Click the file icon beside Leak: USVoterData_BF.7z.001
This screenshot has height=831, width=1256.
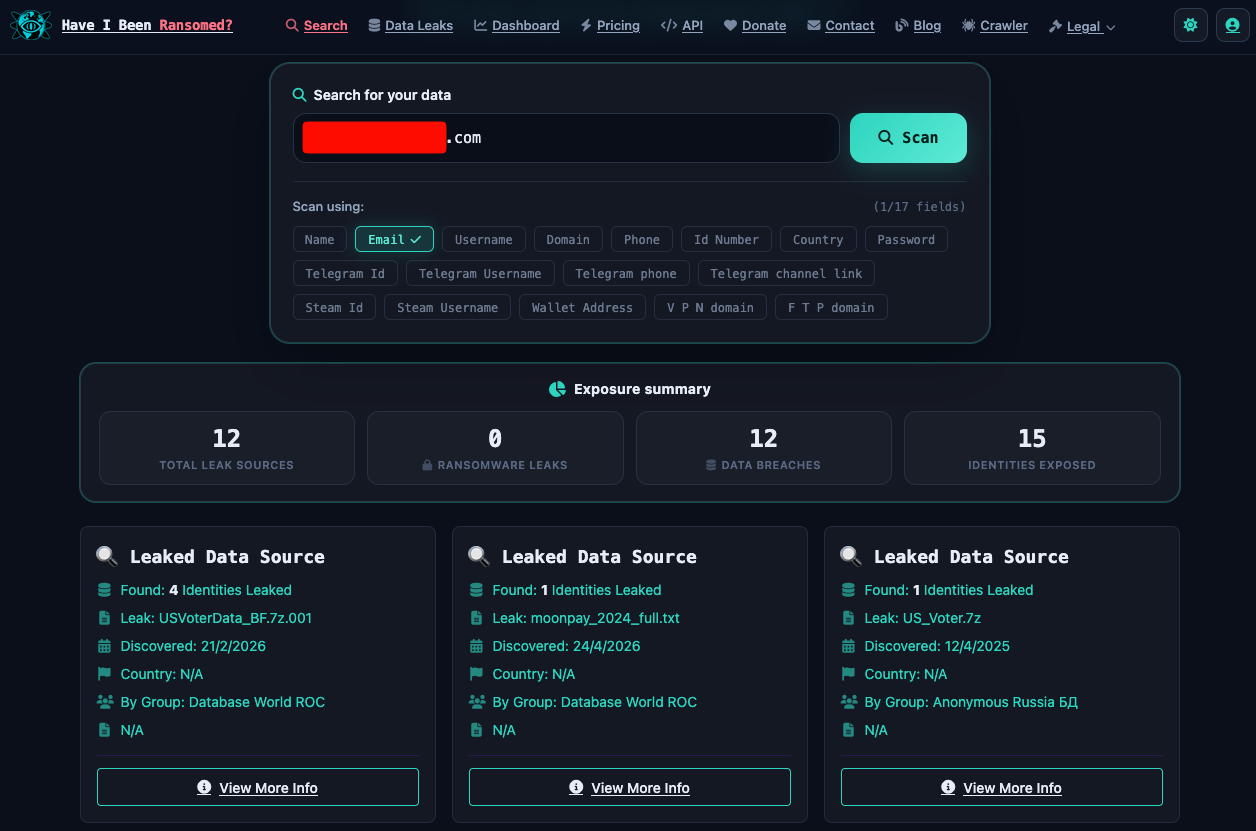105,618
